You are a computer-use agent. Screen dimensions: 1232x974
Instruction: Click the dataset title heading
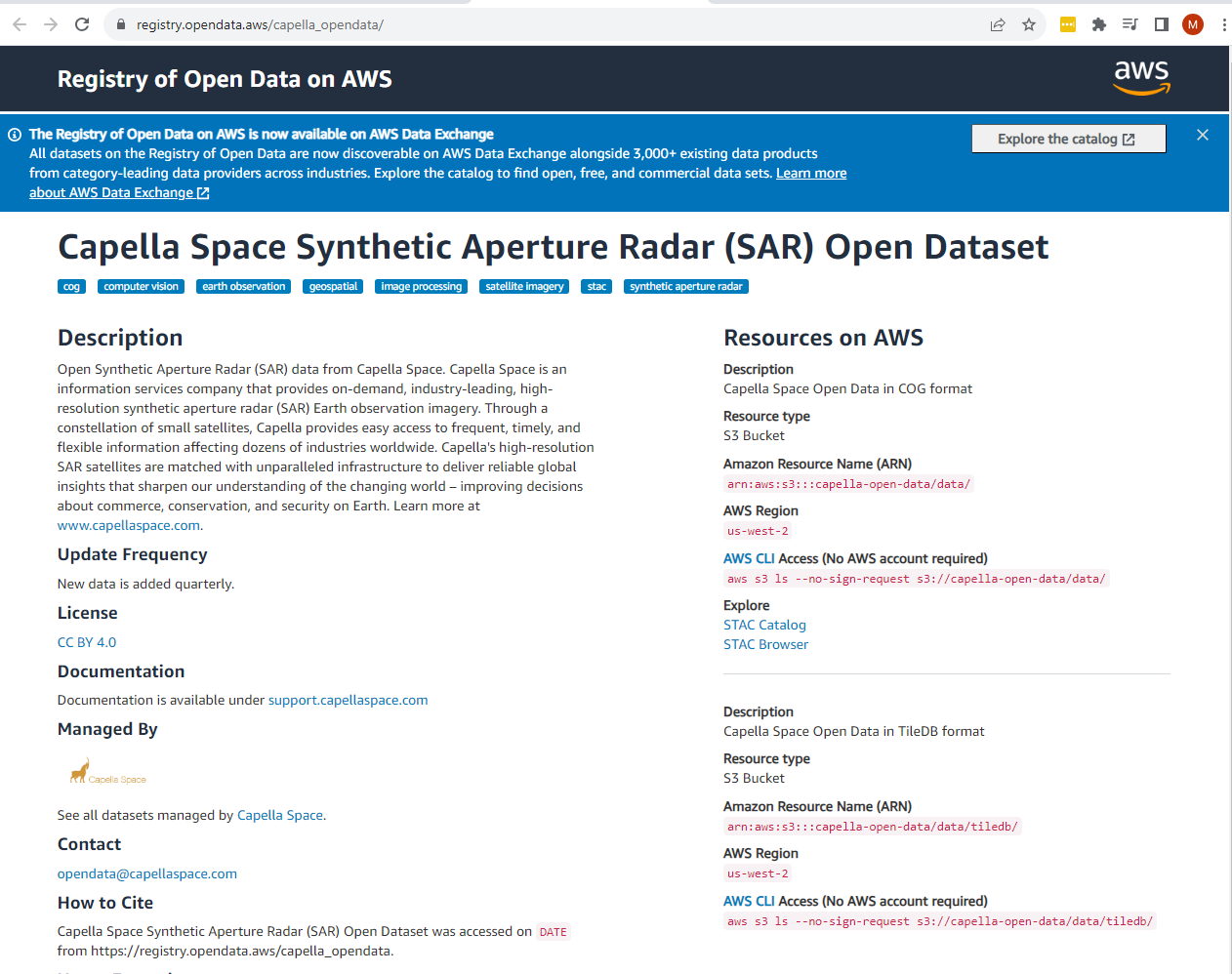(554, 247)
